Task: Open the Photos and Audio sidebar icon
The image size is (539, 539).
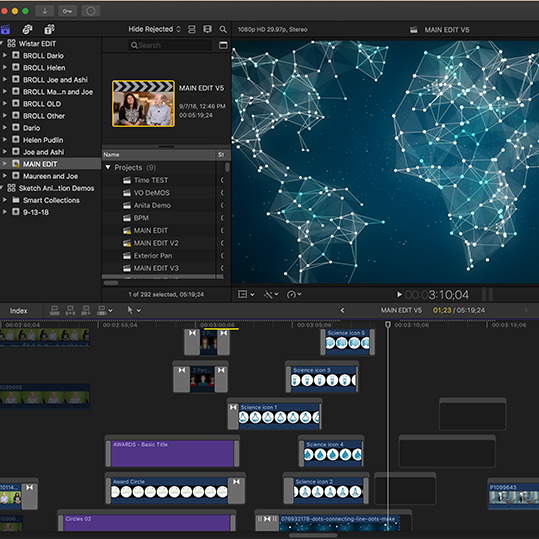Action: tap(28, 30)
